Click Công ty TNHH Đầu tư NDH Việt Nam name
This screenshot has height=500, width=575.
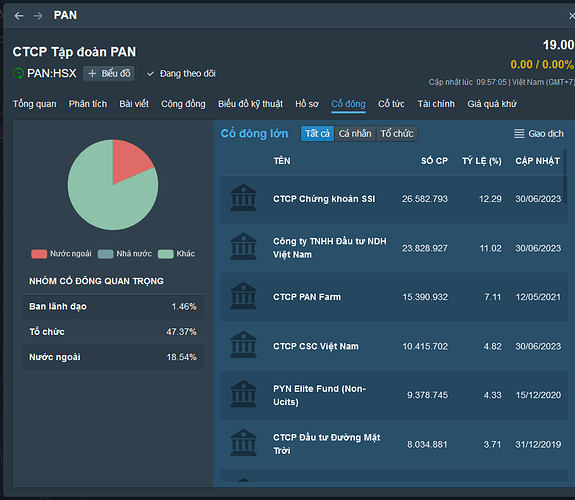(330, 248)
